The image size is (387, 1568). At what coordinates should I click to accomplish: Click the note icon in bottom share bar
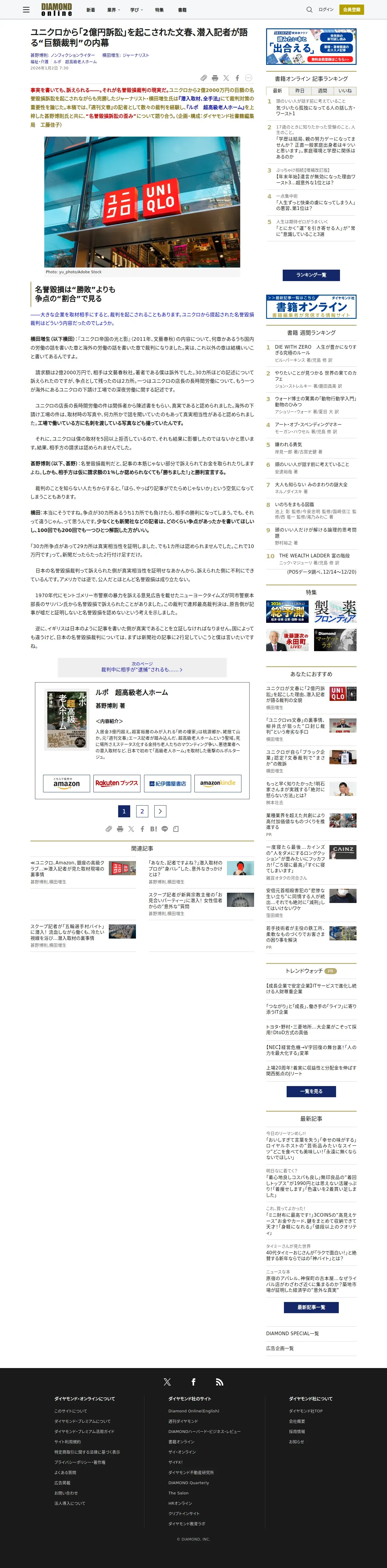pyautogui.click(x=176, y=829)
